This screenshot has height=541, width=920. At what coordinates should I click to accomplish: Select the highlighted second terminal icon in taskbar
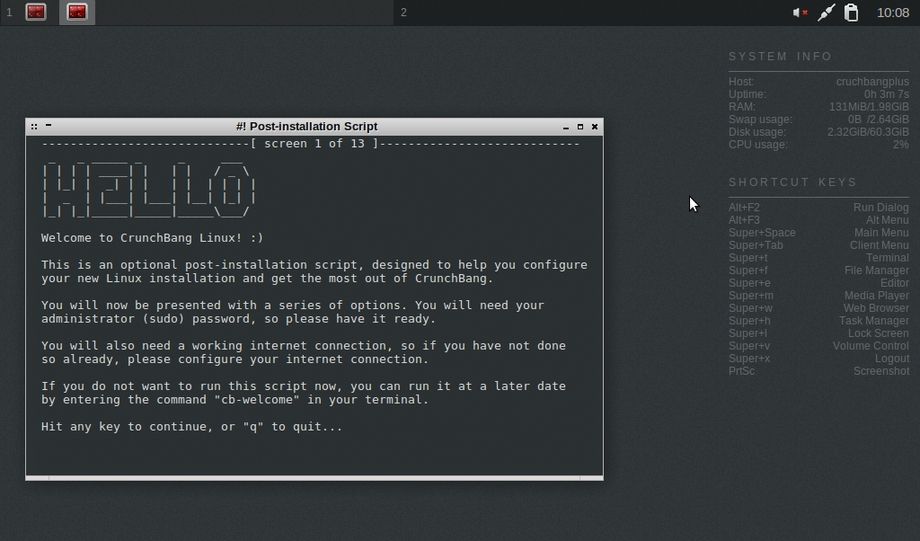pos(77,12)
